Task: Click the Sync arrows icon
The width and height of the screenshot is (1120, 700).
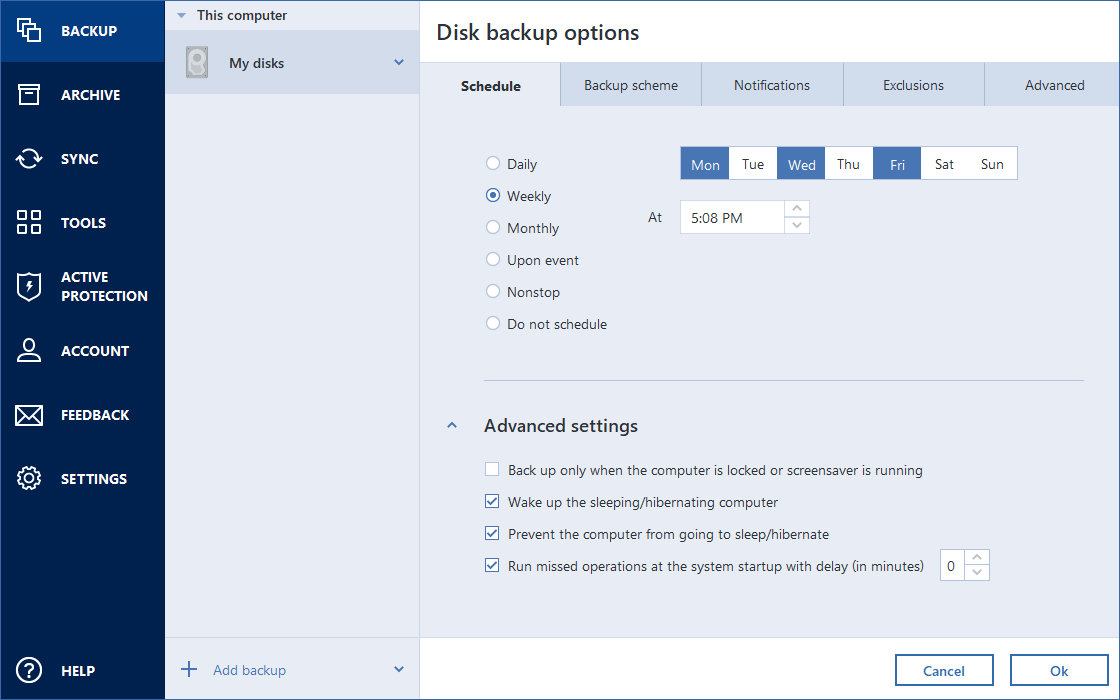Action: tap(29, 159)
